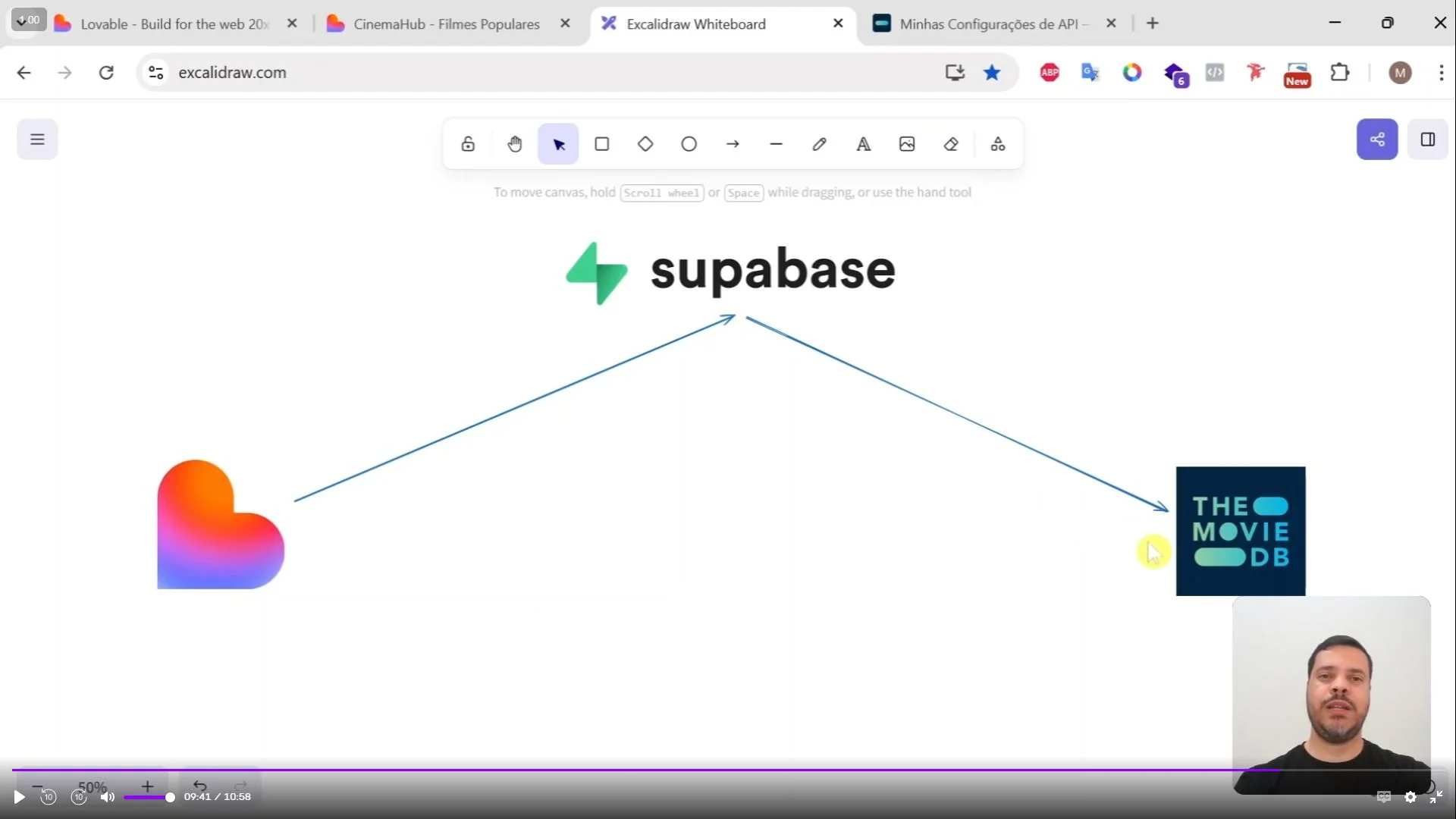The height and width of the screenshot is (819, 1456).
Task: Click the purple Share collaboration button
Action: (x=1377, y=140)
